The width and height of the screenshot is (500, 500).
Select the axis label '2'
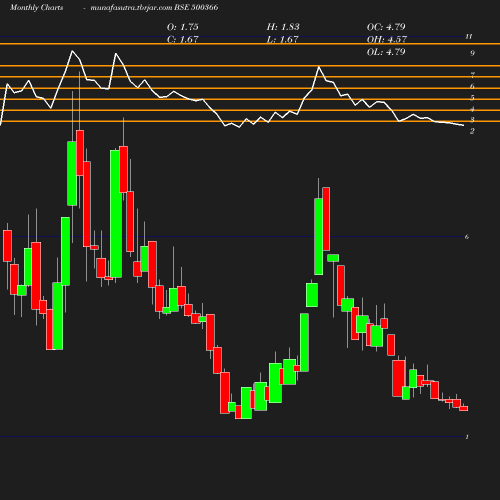click(472, 131)
